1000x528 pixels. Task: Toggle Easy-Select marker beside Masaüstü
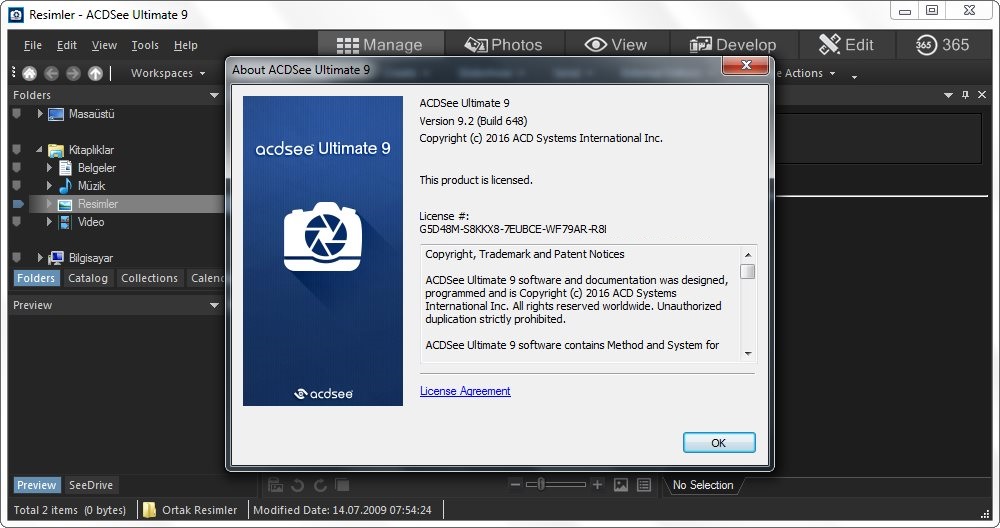point(17,114)
